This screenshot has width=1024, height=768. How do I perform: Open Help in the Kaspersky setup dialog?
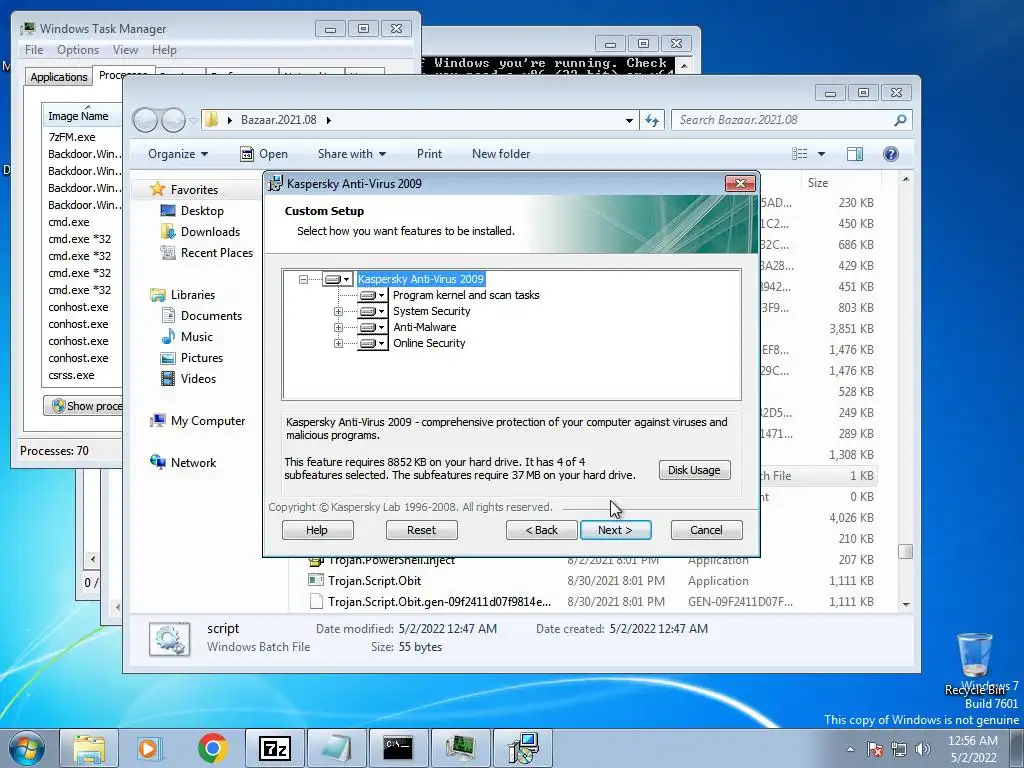[317, 530]
